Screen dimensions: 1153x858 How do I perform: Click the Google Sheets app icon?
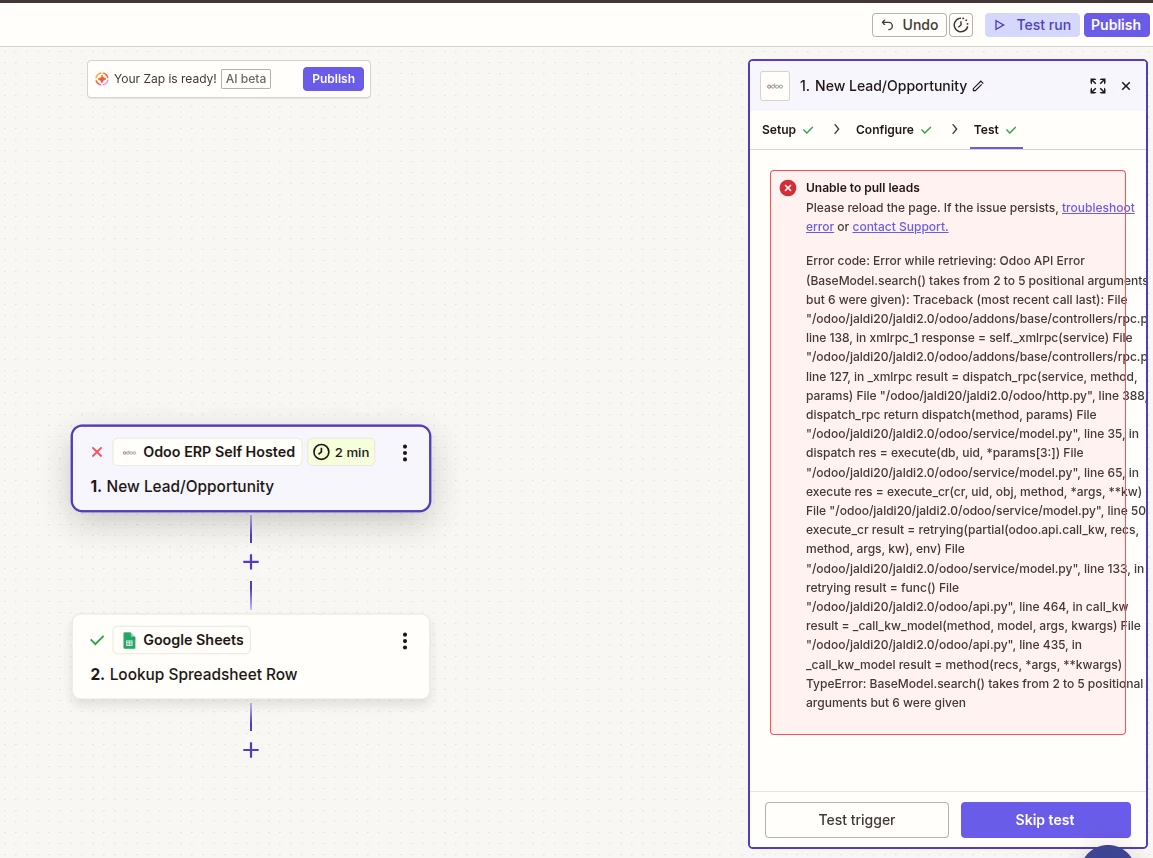[x=129, y=640]
